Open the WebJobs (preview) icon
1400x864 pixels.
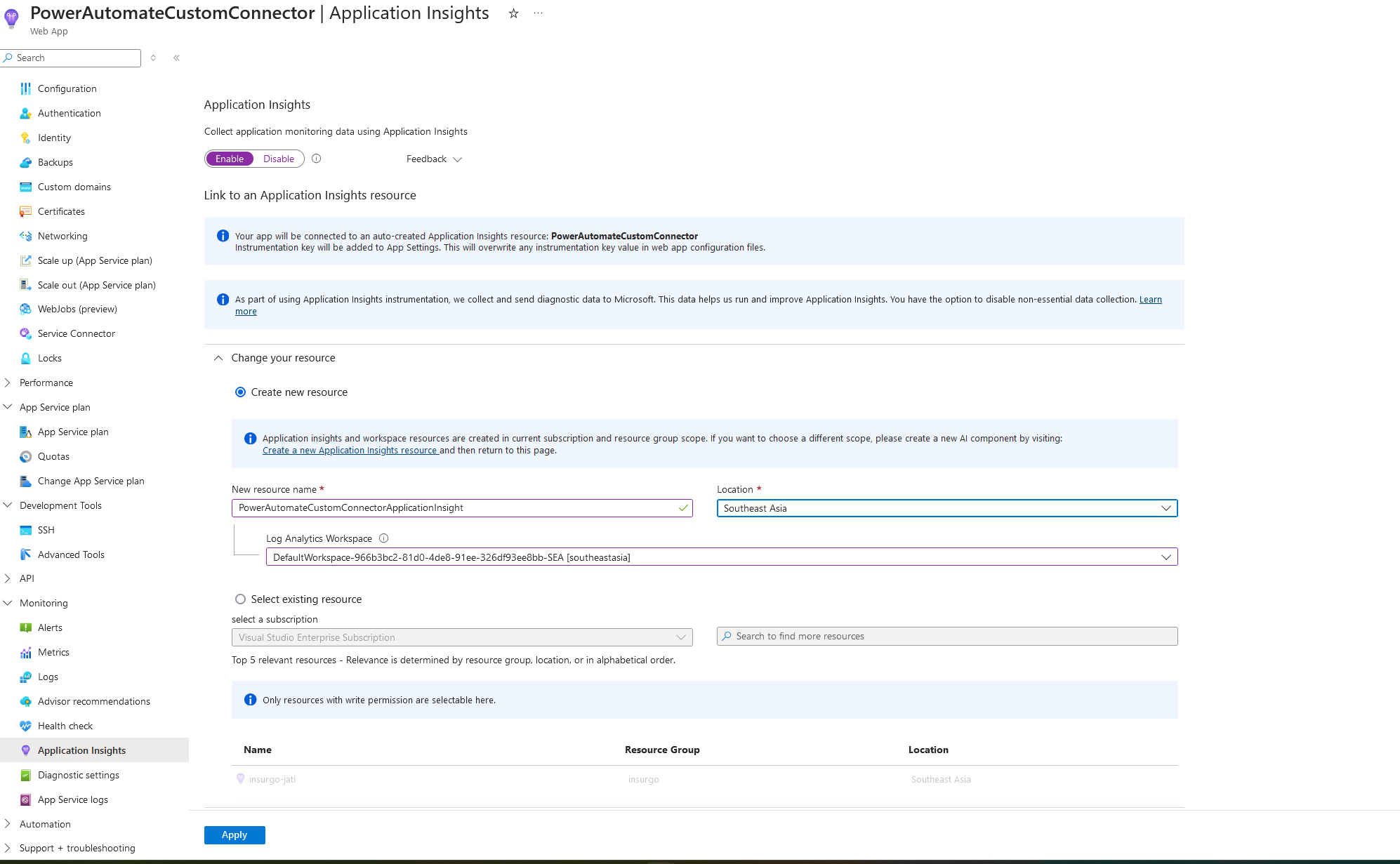25,309
